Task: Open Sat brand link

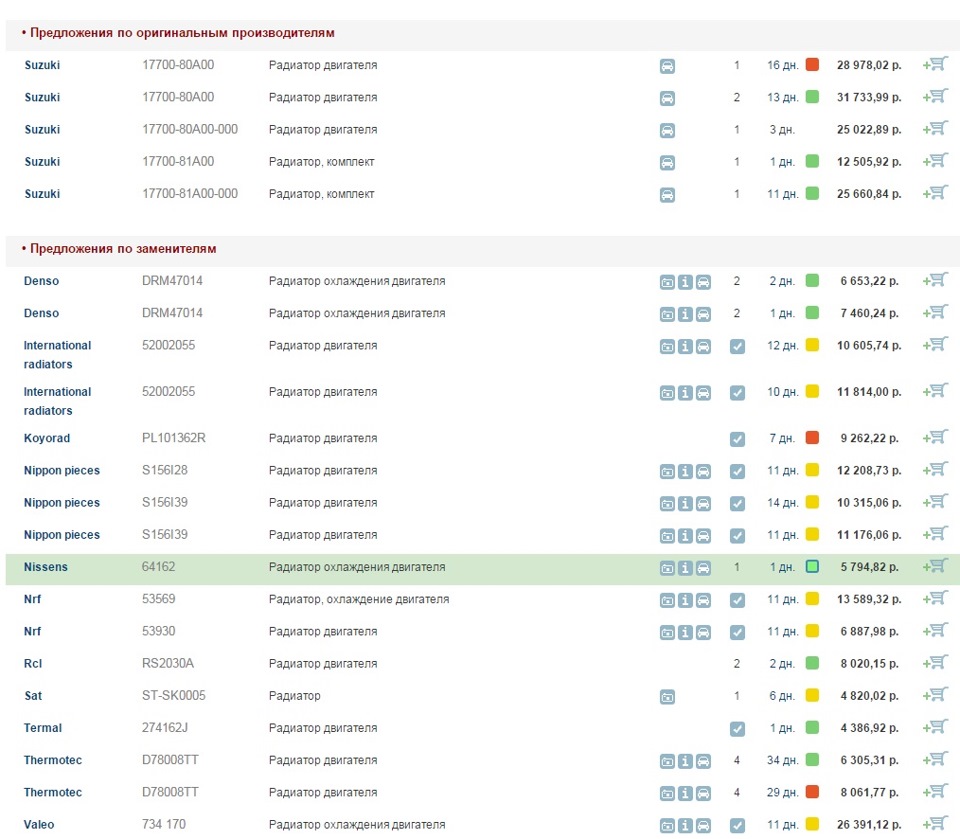Action: coord(33,696)
